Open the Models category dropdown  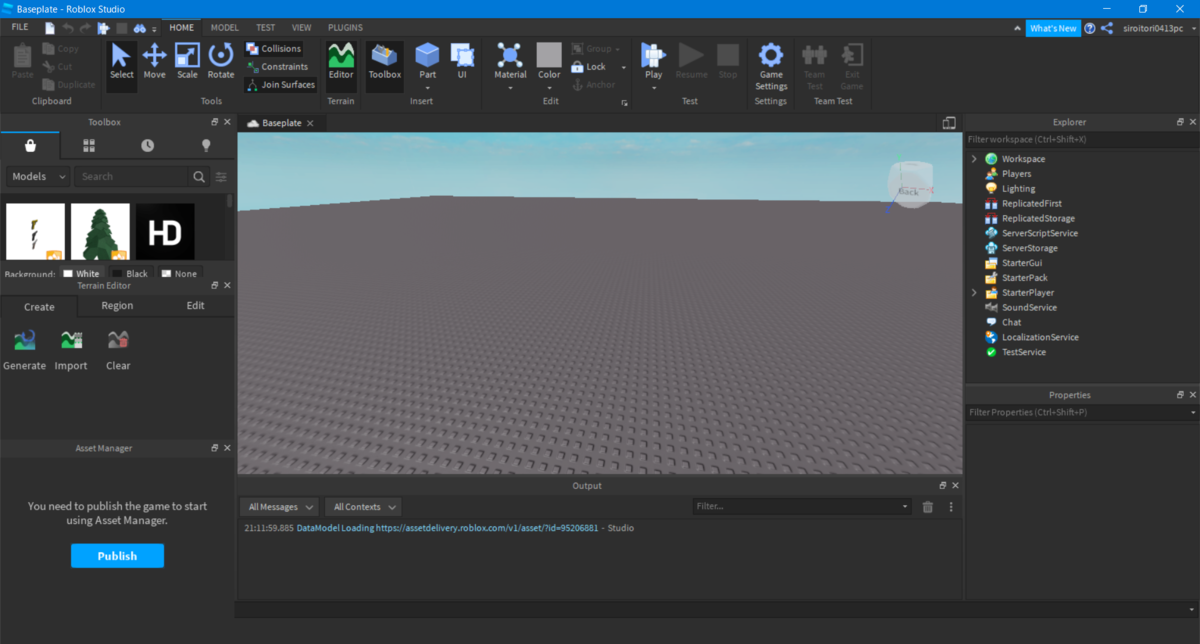(38, 176)
